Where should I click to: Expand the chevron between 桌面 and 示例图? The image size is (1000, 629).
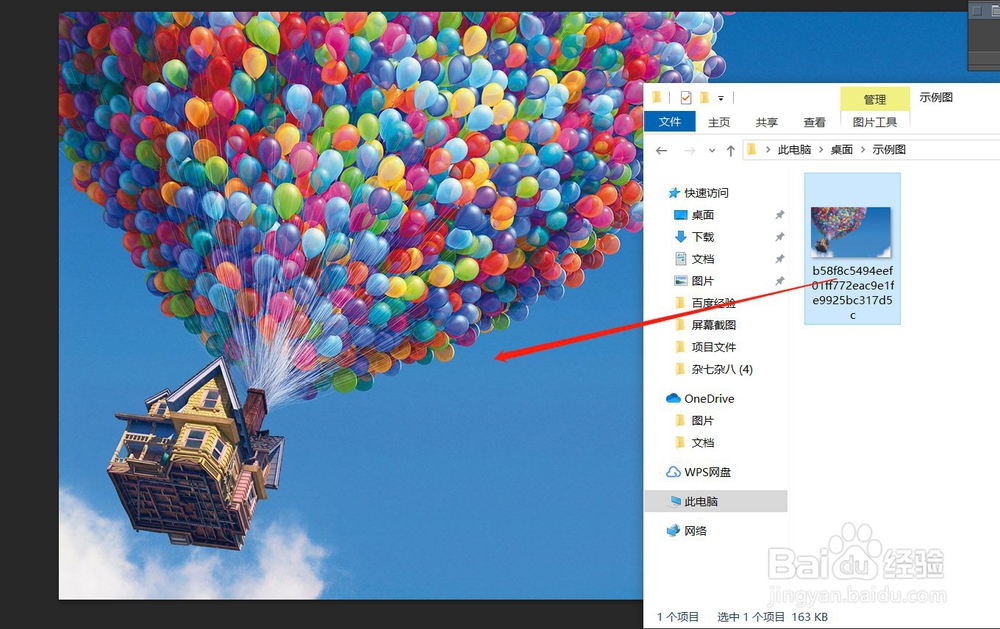tap(864, 150)
